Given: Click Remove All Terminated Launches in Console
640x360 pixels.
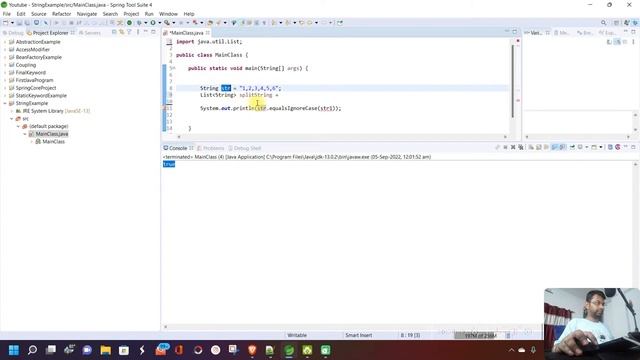Looking at the screenshot, I should point(521,147).
